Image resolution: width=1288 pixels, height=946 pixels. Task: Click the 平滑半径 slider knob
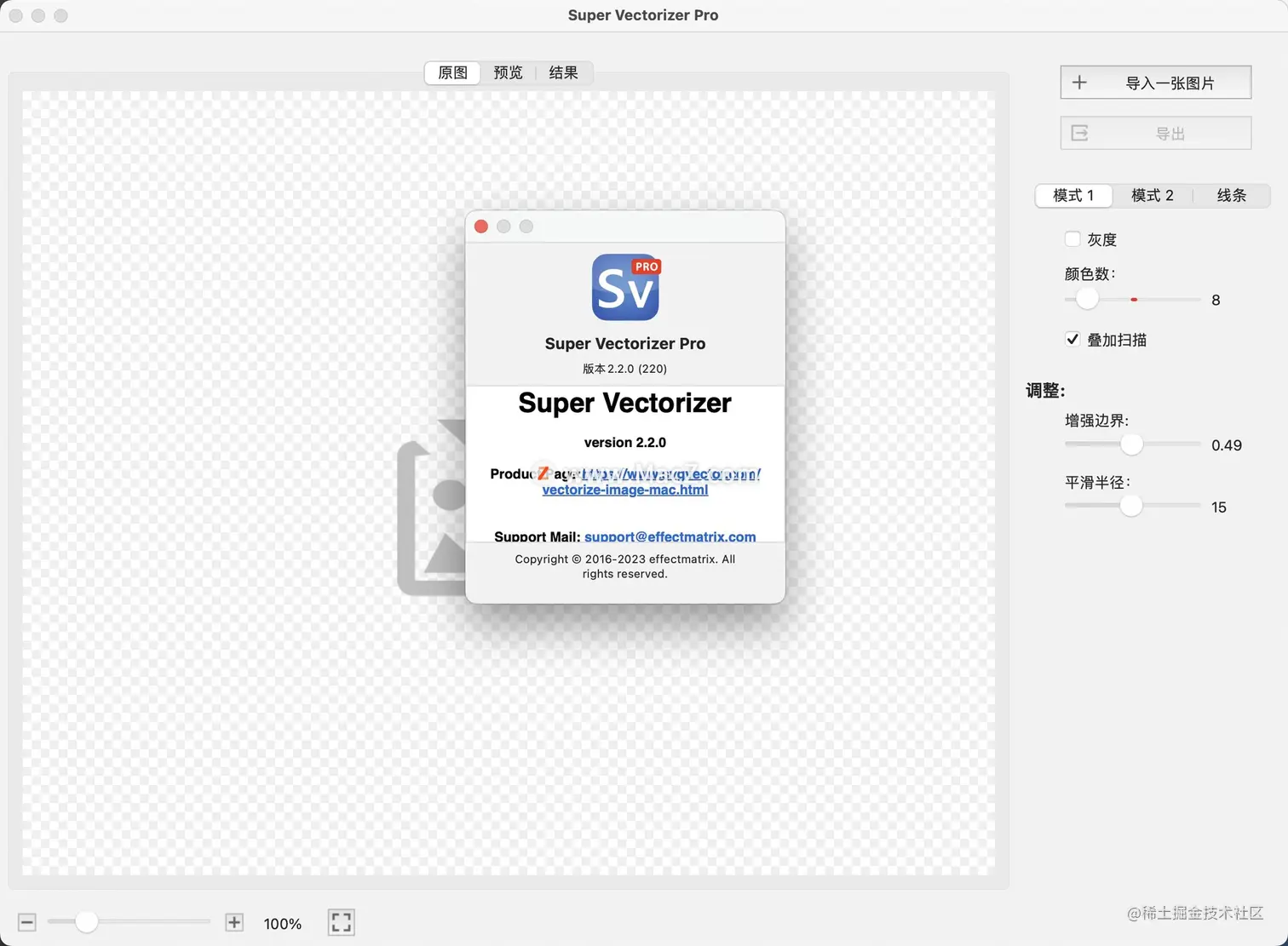click(1130, 505)
